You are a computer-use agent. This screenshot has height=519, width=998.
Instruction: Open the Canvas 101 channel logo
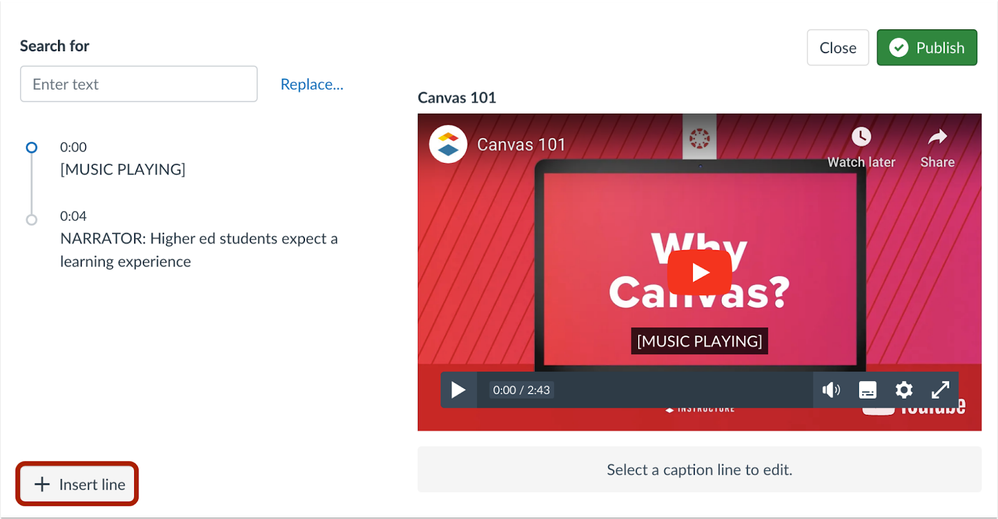[448, 145]
